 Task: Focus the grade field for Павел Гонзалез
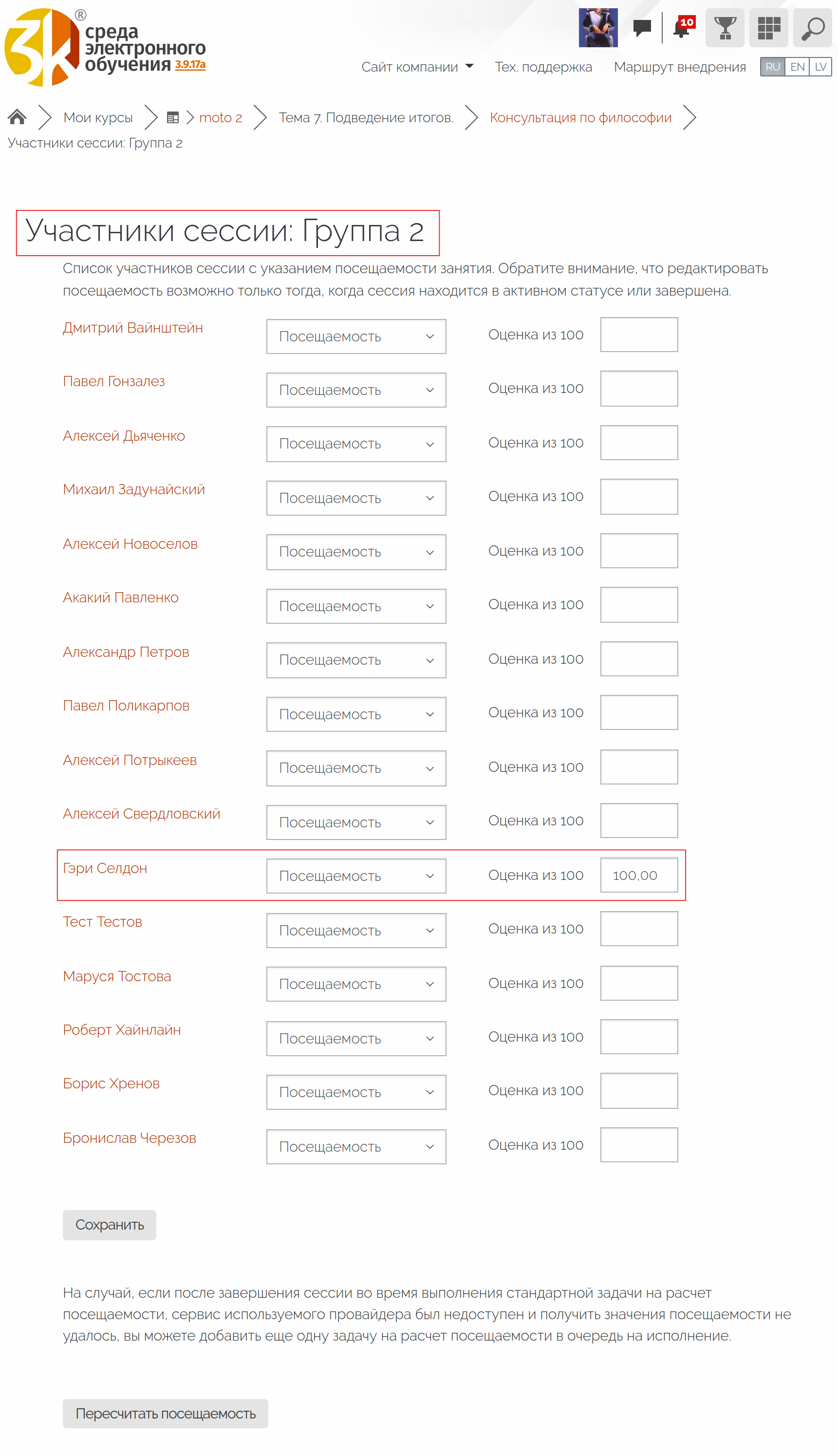coord(639,389)
